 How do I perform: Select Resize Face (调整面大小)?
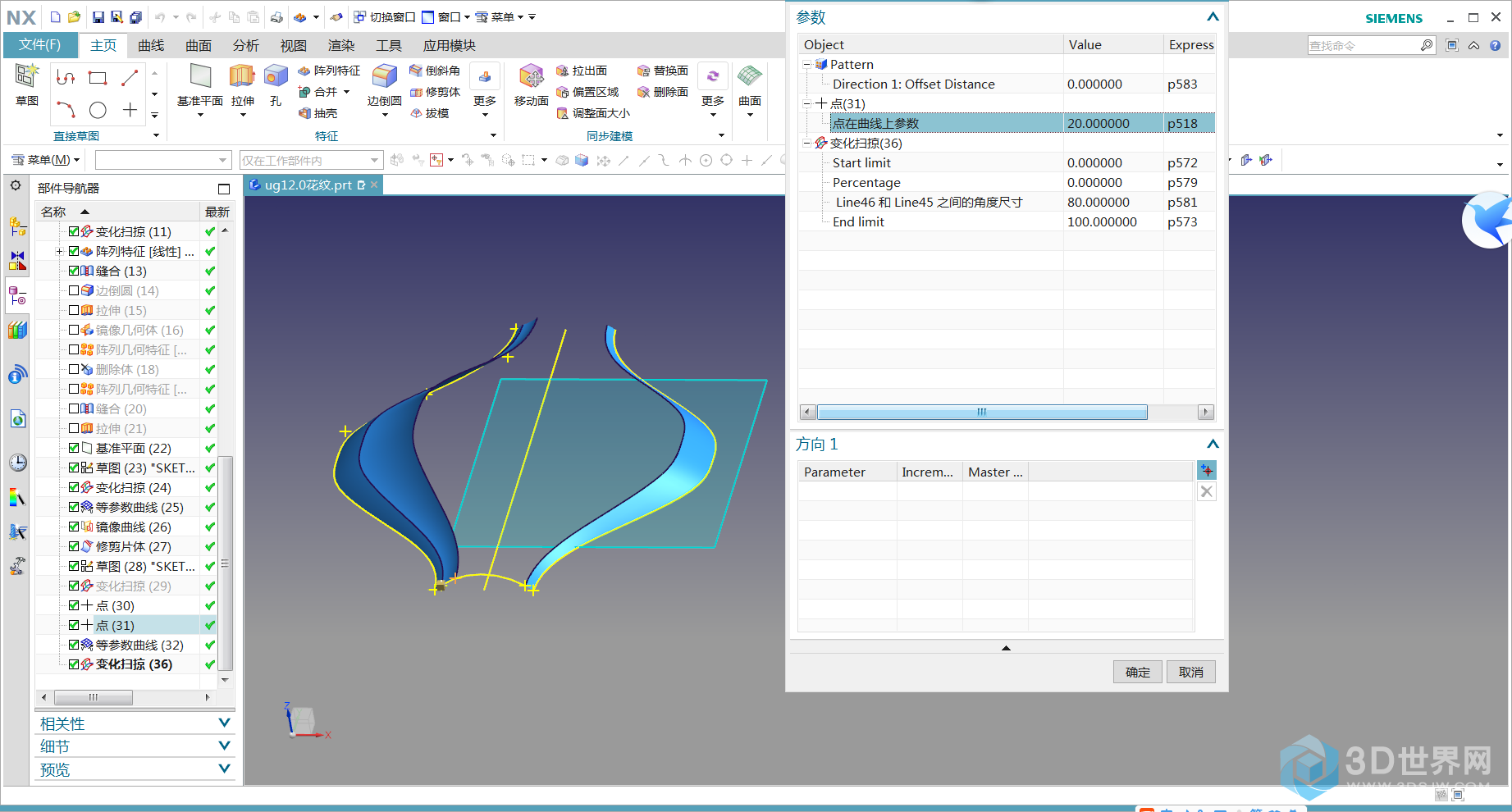(593, 113)
